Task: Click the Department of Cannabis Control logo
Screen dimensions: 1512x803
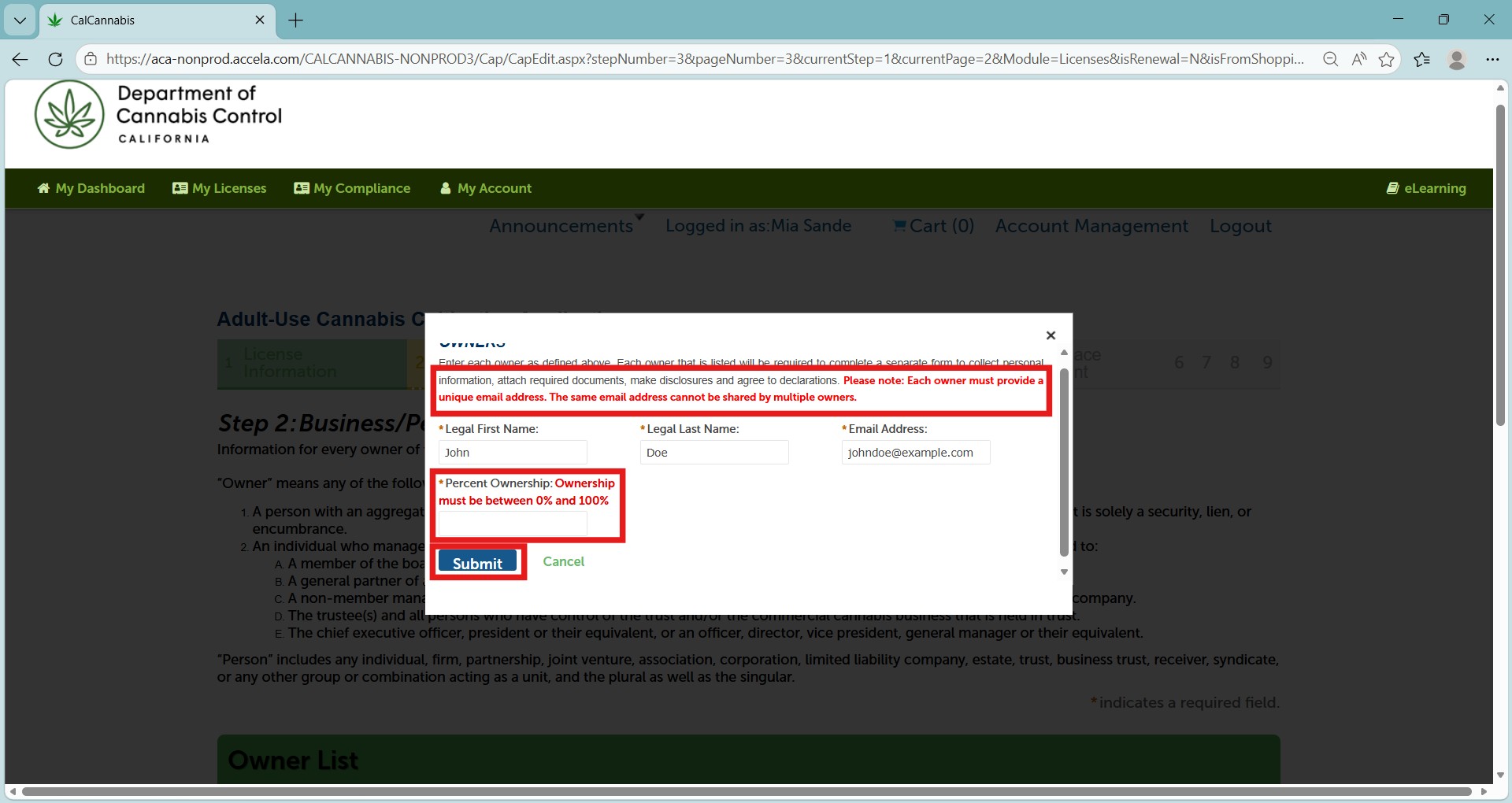Action: tap(158, 115)
